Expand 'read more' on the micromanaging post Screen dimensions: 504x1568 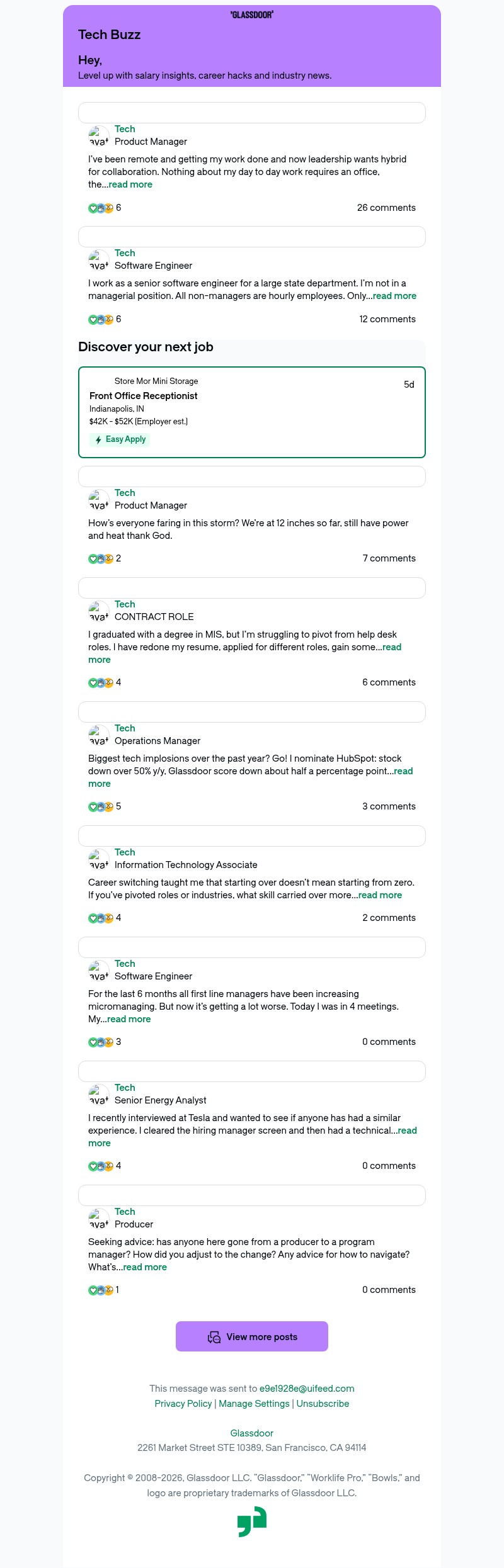coord(129,1018)
